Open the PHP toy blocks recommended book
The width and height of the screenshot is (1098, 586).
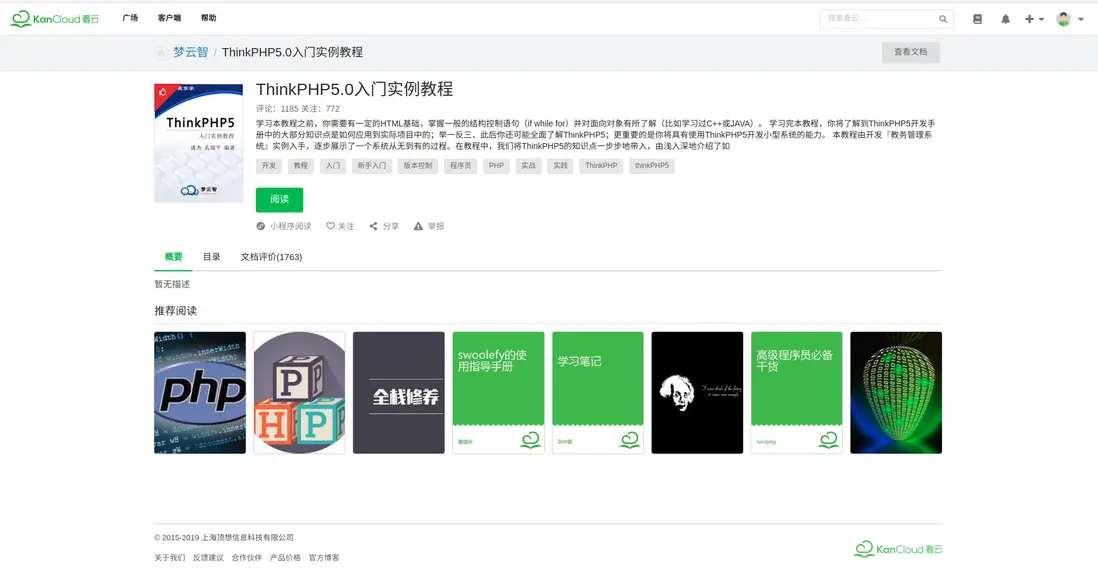[299, 393]
